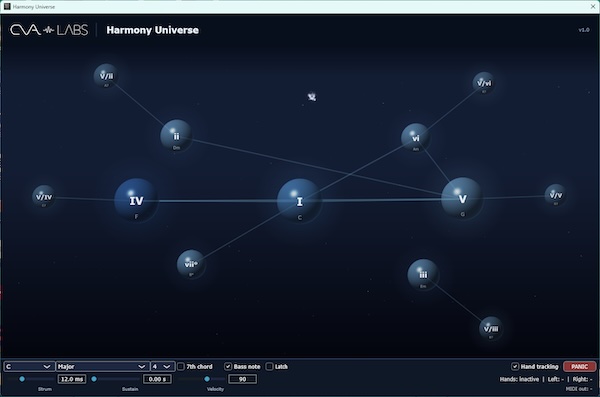
Task: Click the small satellite sprite in space
Action: tap(312, 97)
